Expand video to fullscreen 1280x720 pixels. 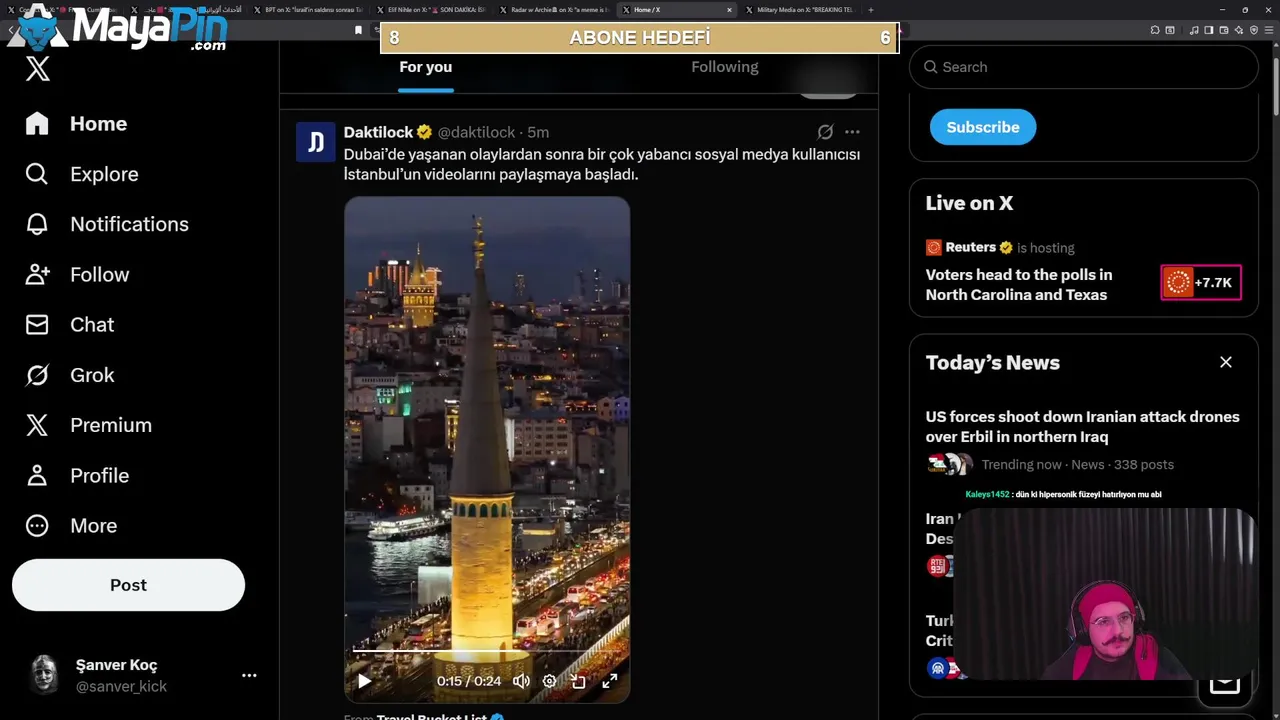click(x=609, y=681)
